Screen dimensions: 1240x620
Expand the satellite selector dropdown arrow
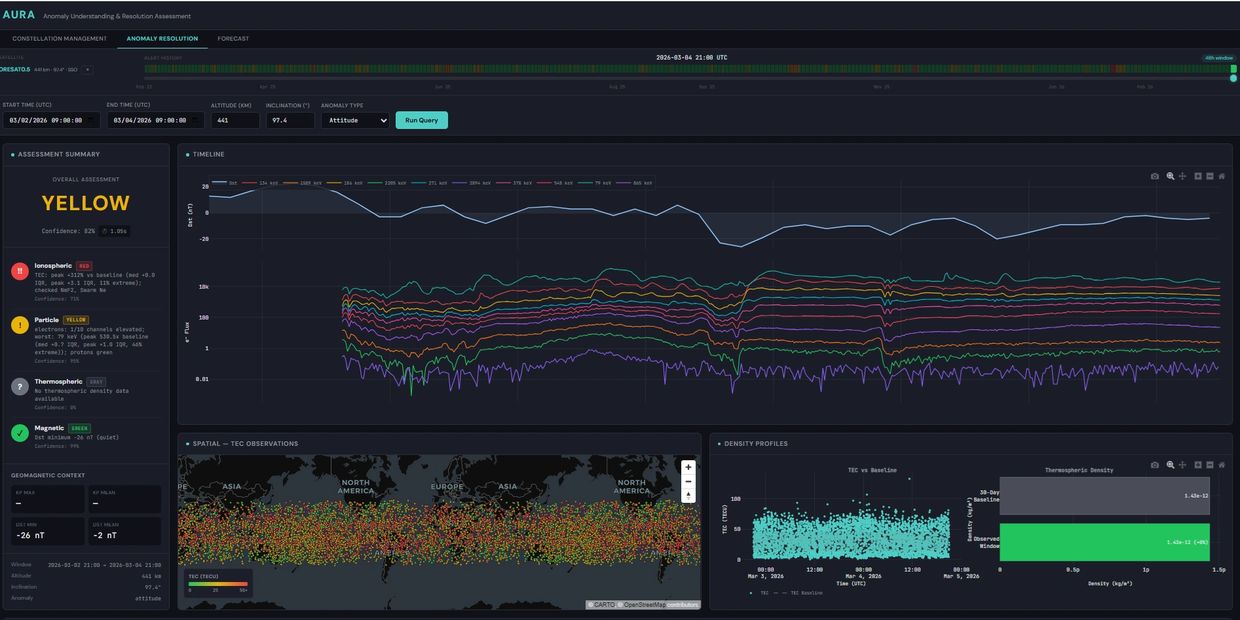point(87,69)
